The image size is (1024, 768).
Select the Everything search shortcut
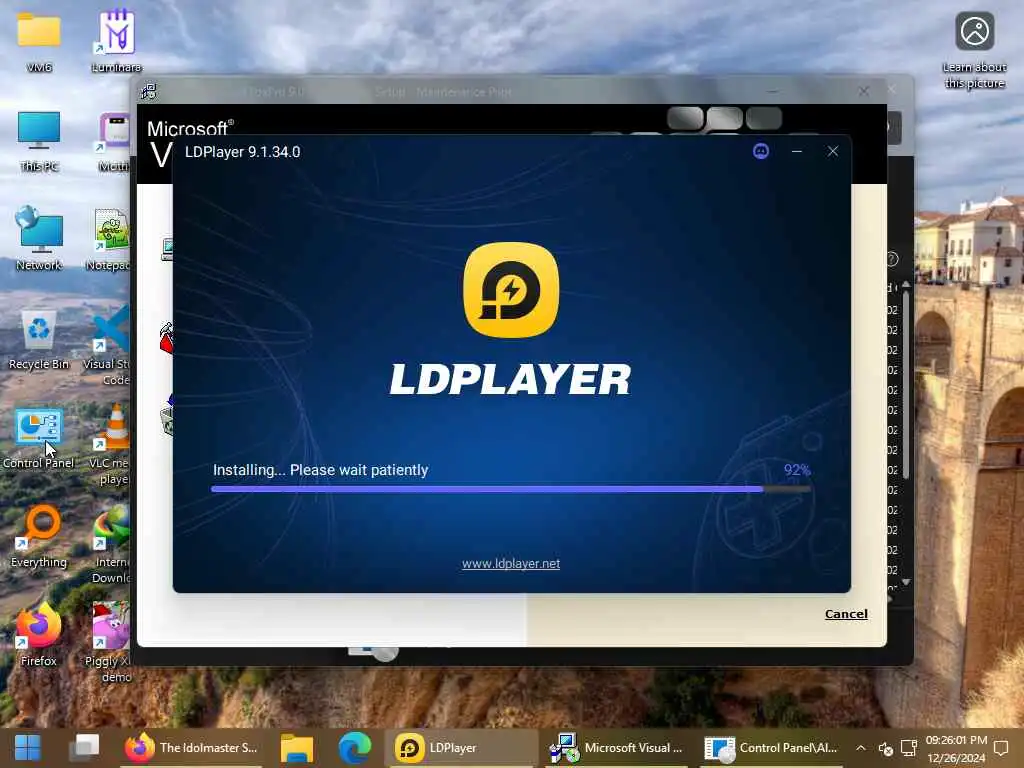pos(39,536)
